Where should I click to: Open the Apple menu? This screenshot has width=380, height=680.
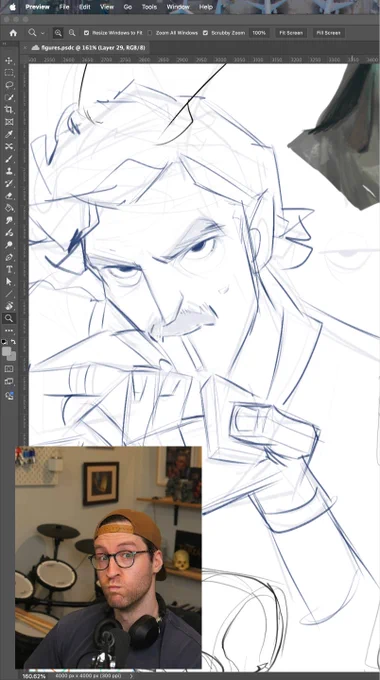[x=12, y=7]
